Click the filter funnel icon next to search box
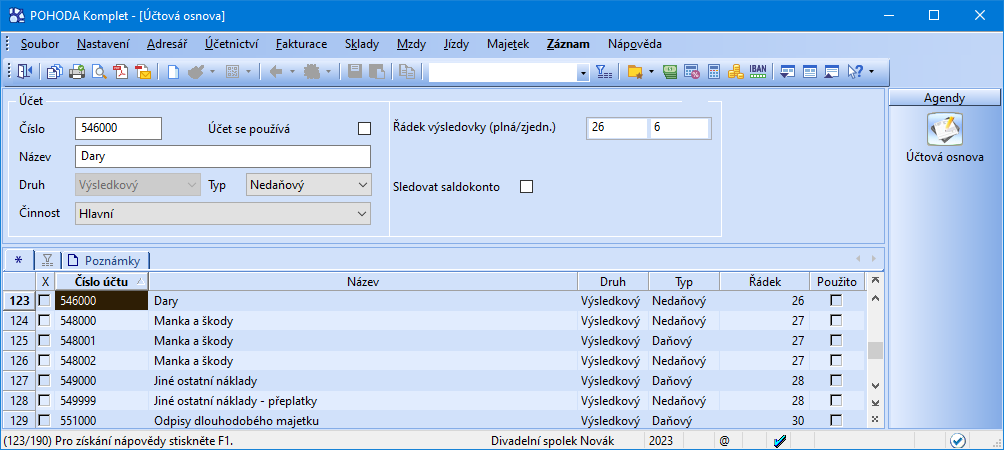1004x450 pixels. tap(604, 72)
